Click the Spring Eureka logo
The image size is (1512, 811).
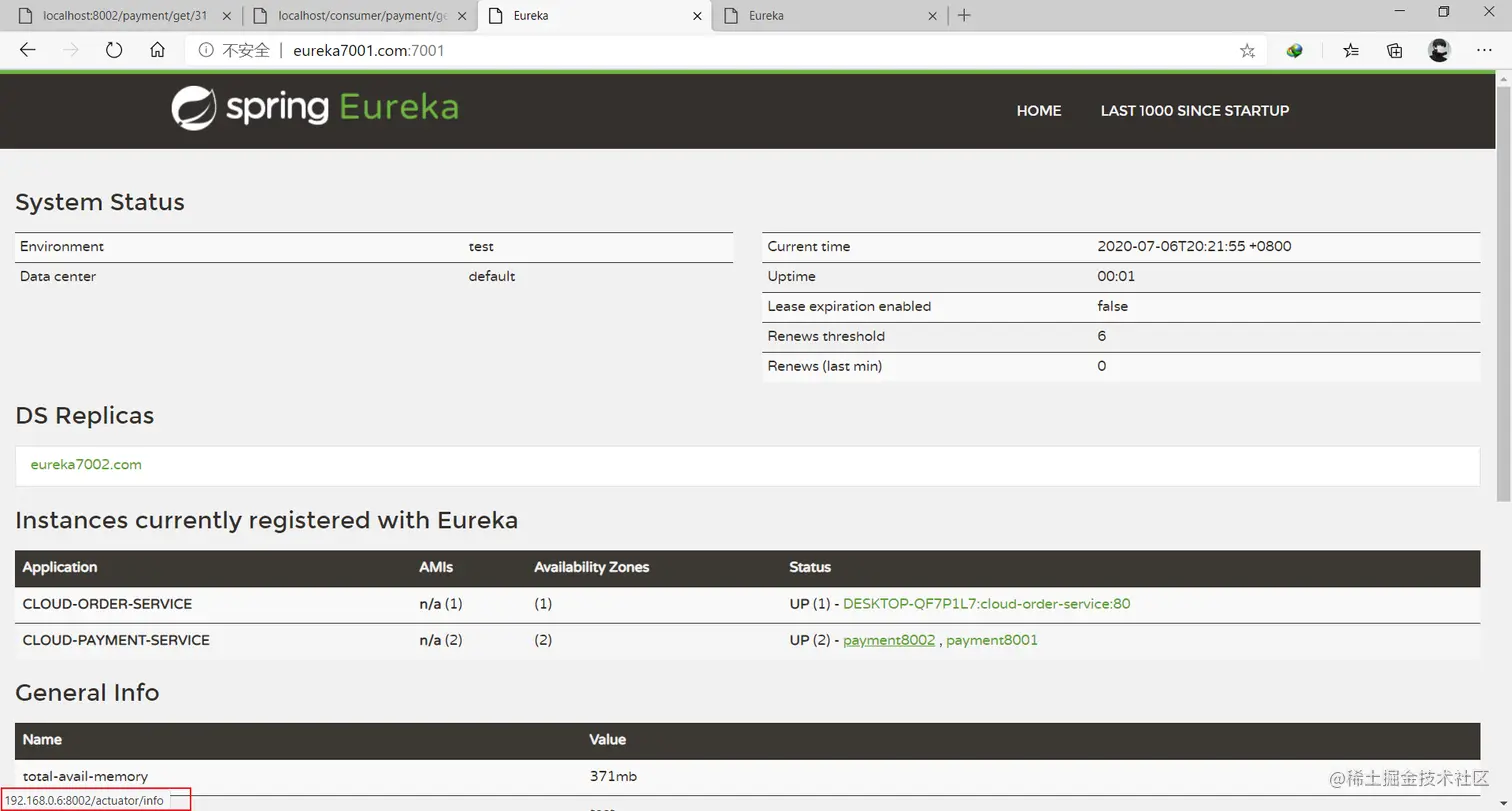[314, 108]
